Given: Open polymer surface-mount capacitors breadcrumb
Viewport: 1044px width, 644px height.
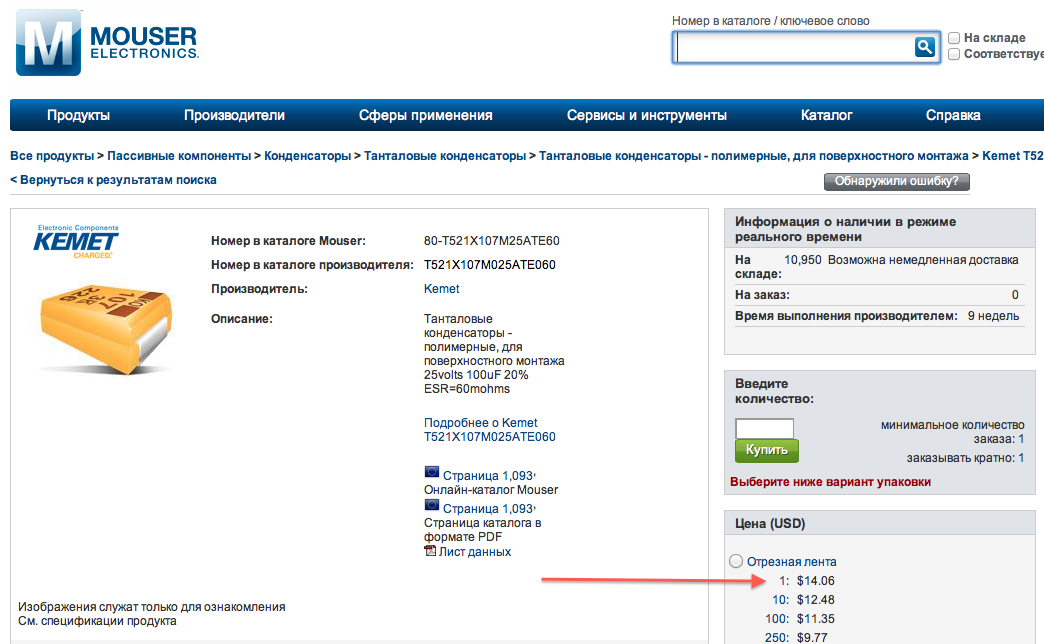Looking at the screenshot, I should point(754,156).
